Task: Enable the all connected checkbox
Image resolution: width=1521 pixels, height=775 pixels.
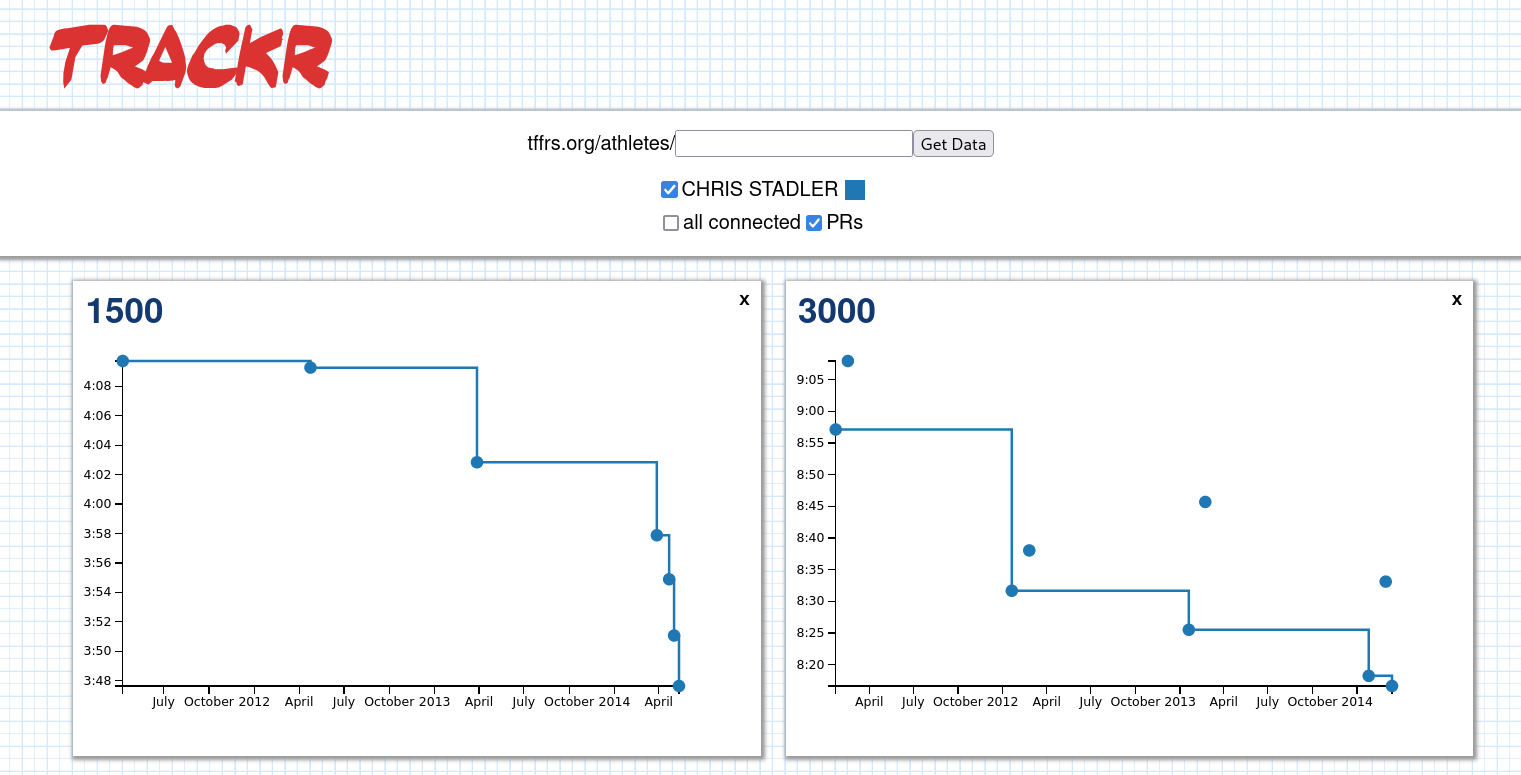Action: click(x=671, y=223)
